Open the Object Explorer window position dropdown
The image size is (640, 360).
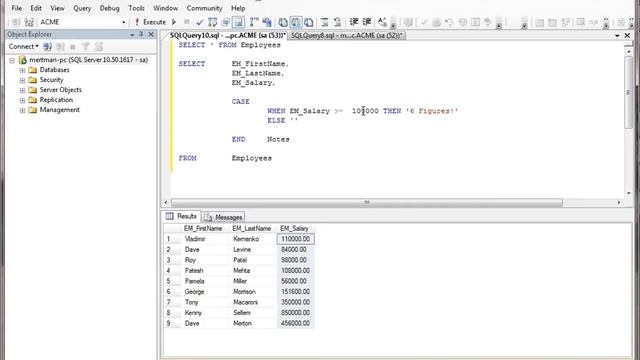click(132, 35)
